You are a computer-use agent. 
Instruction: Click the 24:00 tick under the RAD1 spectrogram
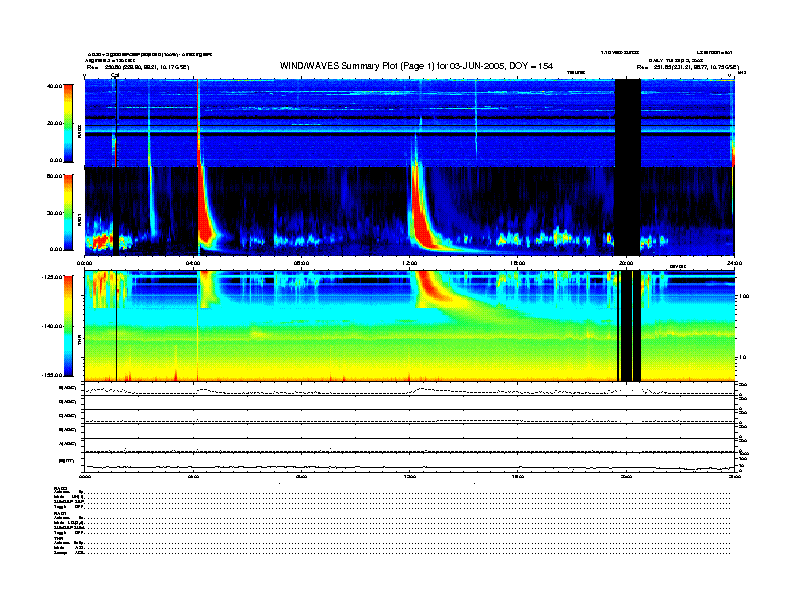(x=734, y=263)
